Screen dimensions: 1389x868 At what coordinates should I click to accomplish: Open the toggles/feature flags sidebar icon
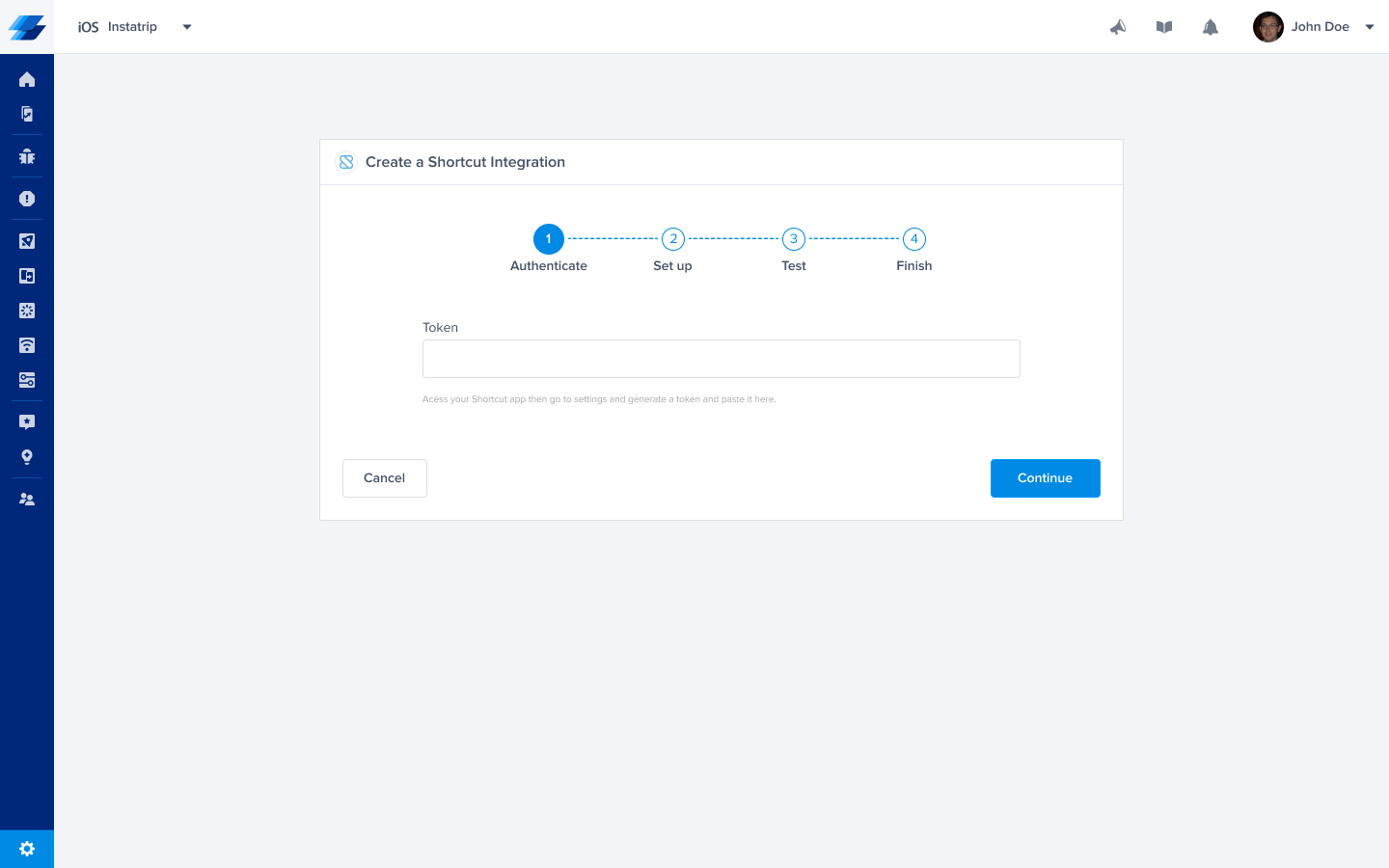click(x=27, y=380)
